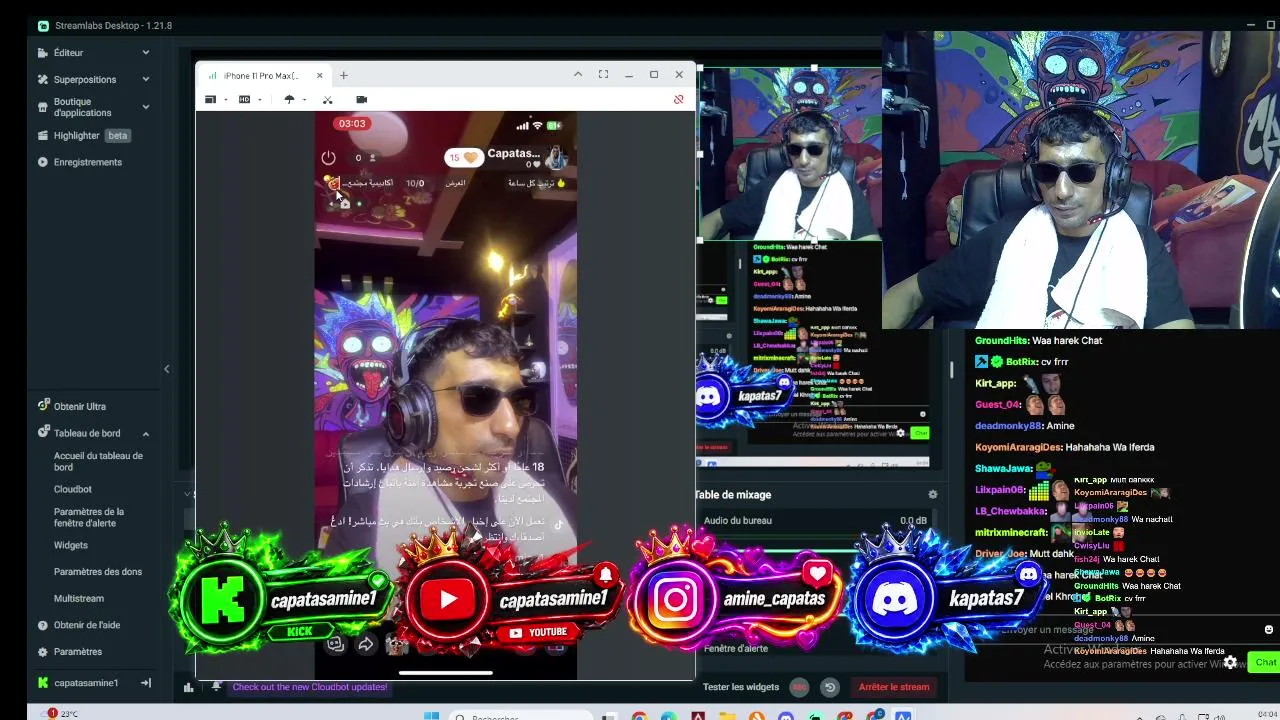Viewport: 1280px width, 720px height.
Task: Click the umbrella icon in mirroring toolbar
Action: (290, 99)
